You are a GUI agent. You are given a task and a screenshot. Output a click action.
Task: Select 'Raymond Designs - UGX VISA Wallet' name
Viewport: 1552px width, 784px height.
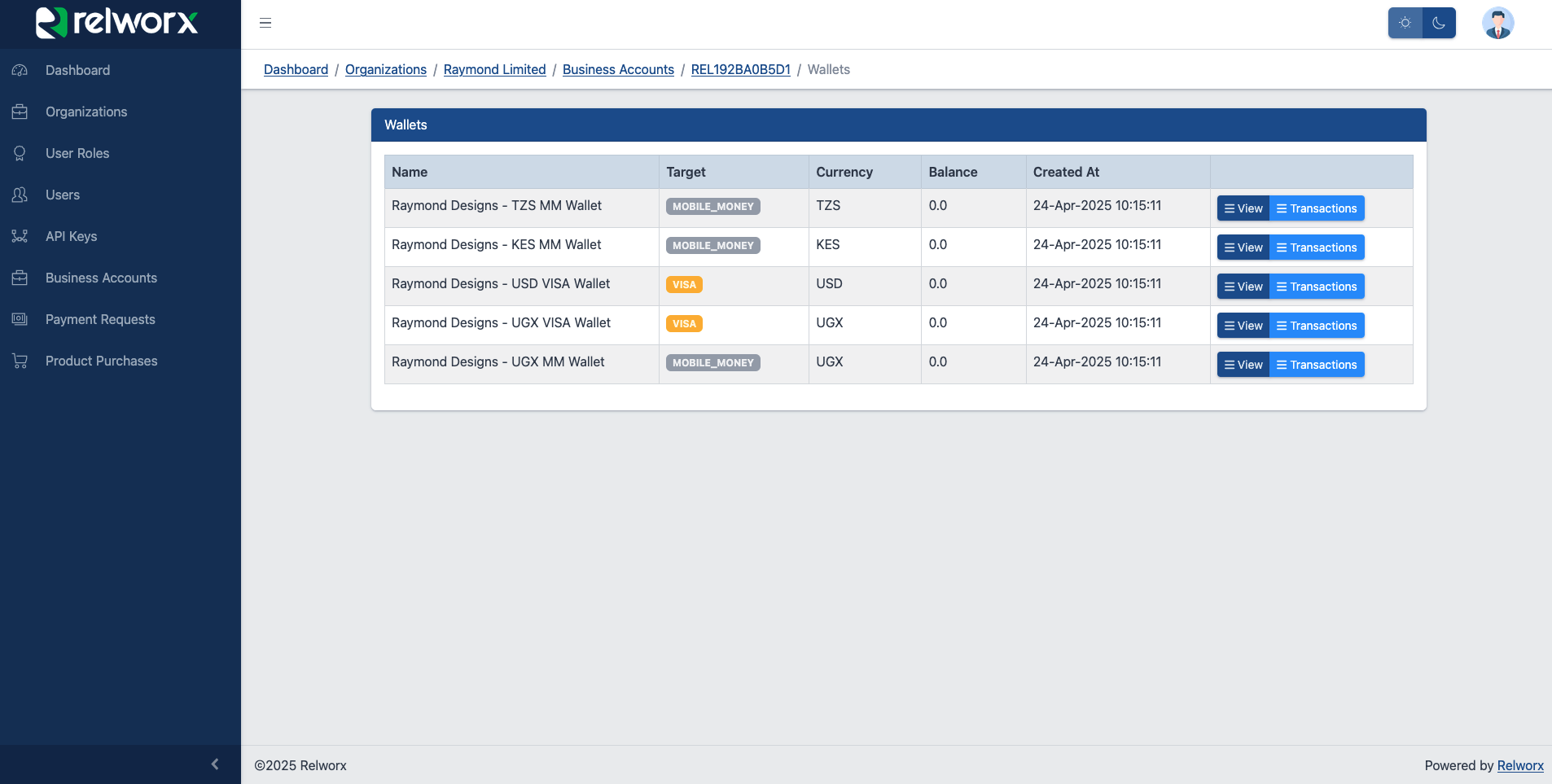tap(501, 322)
